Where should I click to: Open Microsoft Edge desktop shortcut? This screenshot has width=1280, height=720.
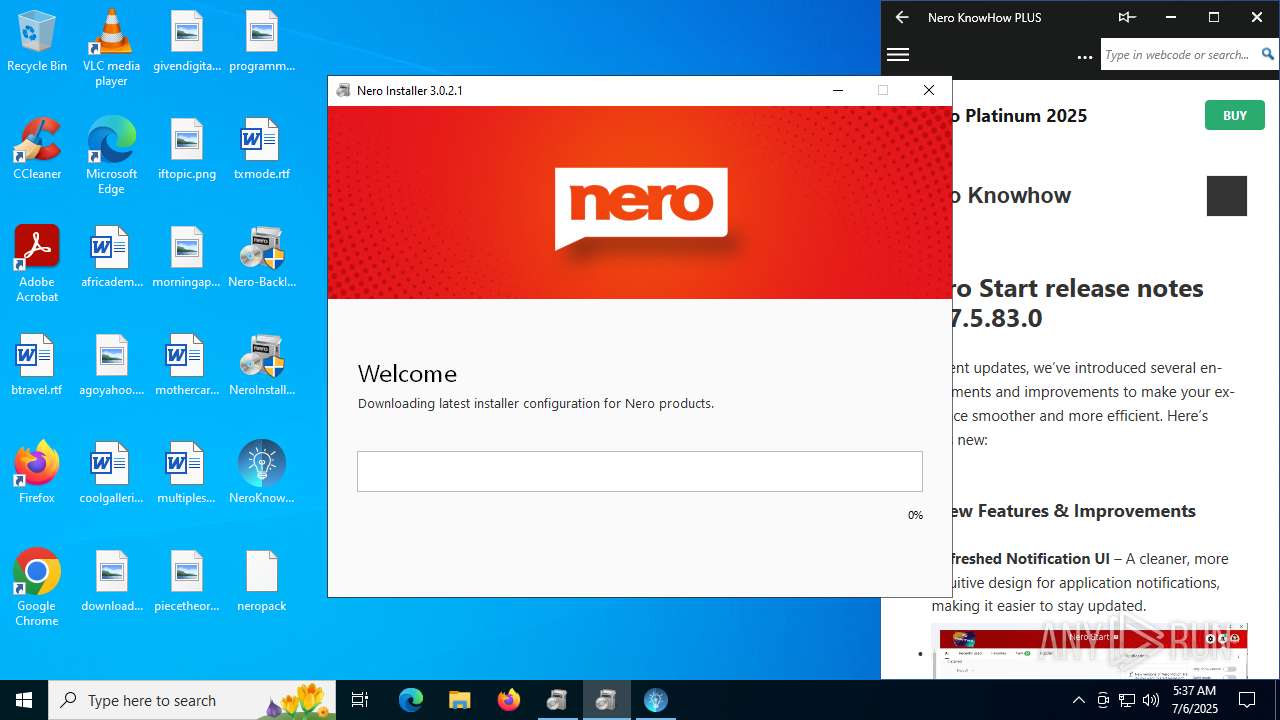(111, 155)
